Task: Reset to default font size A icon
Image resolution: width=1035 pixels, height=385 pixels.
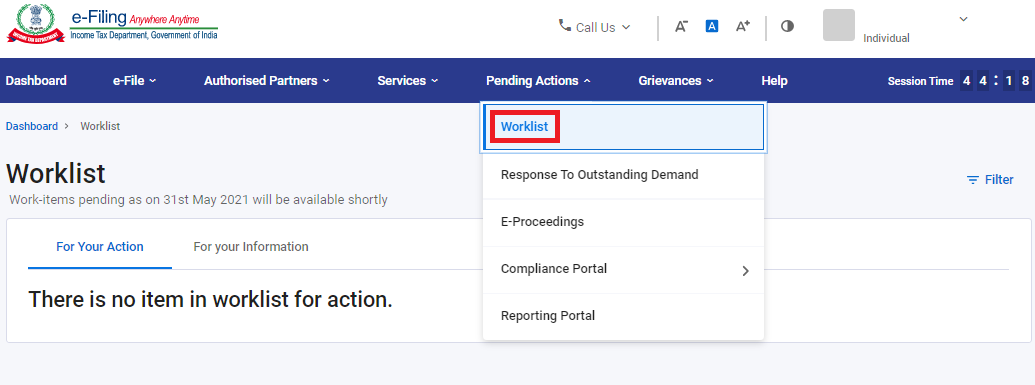Action: [712, 26]
